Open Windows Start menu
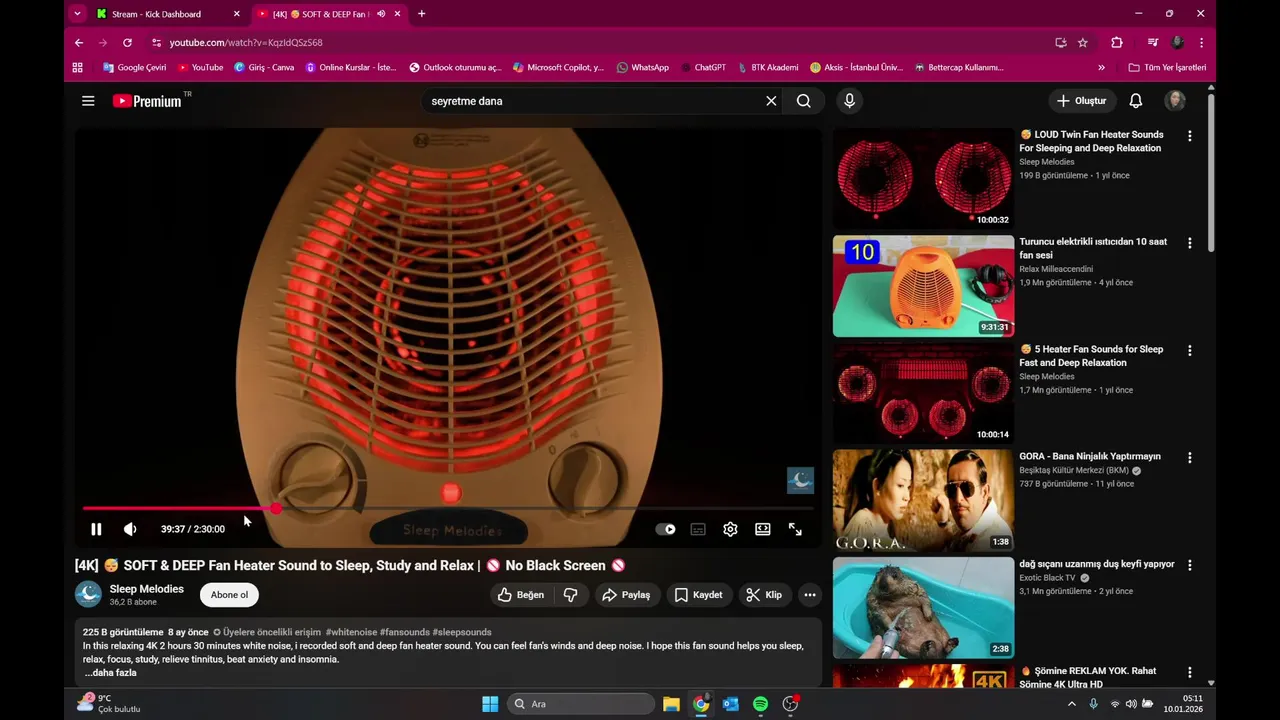 pyautogui.click(x=490, y=704)
